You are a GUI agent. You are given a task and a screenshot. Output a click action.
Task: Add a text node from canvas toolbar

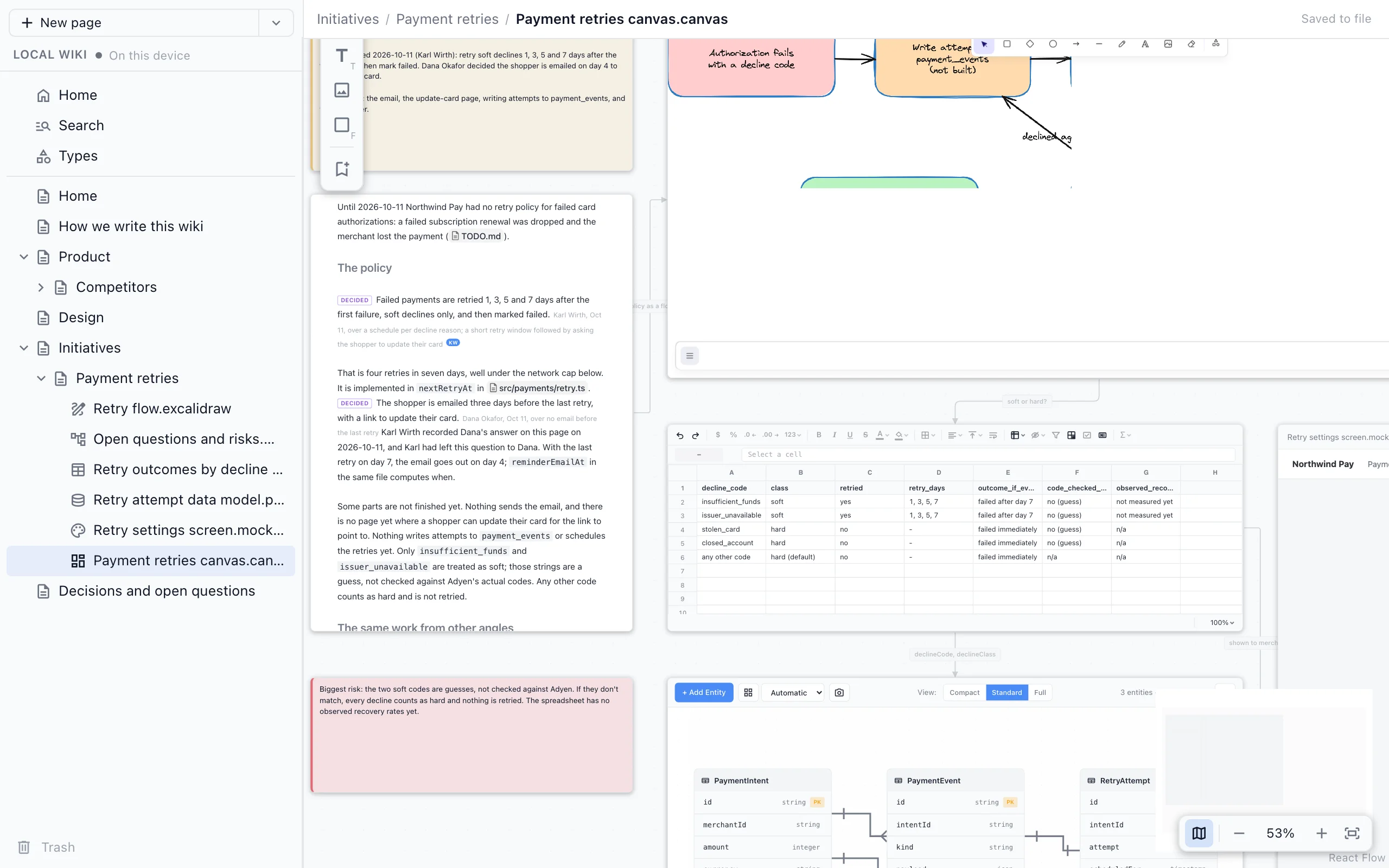[x=341, y=56]
